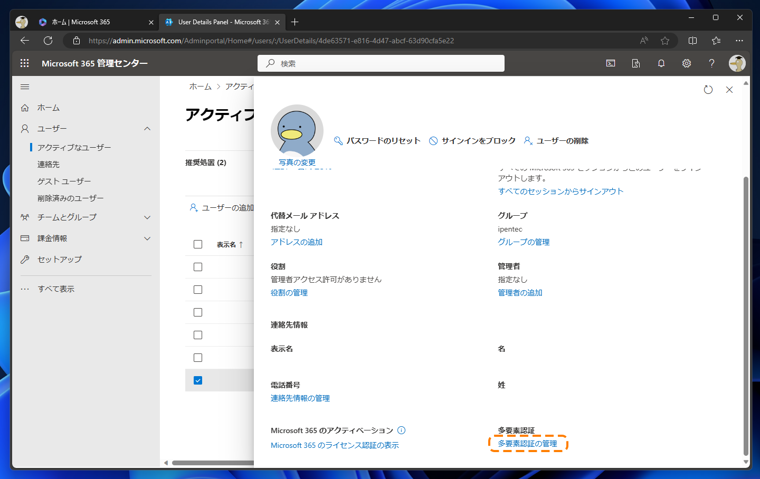
Task: Click 連絡先情報の管理 link
Action: point(300,398)
